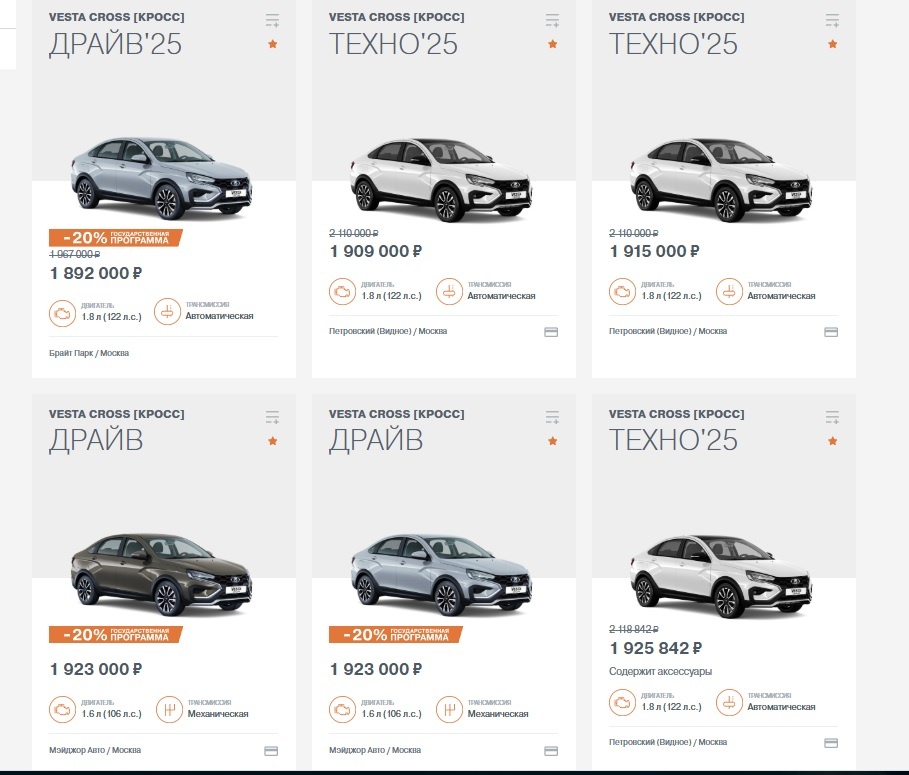Click Петровский (Видное) dealer on 1 909 000 ₽ card

pos(388,332)
